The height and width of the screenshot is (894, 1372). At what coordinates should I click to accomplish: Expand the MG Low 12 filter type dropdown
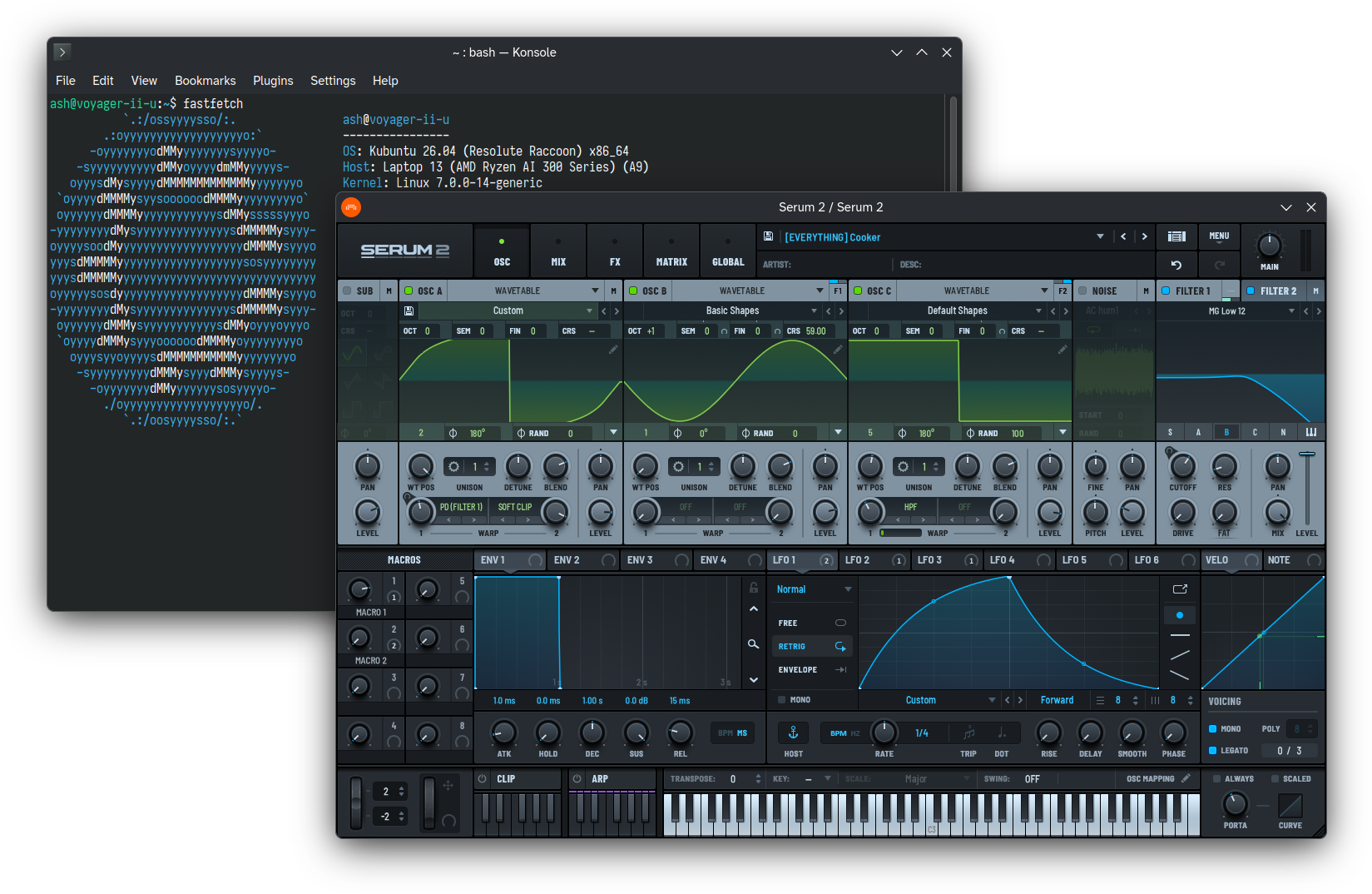1291,310
